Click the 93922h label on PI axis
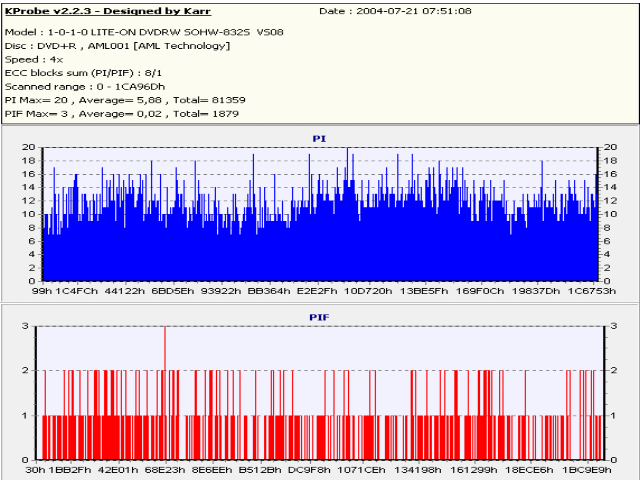The height and width of the screenshot is (480, 640). pyautogui.click(x=221, y=291)
